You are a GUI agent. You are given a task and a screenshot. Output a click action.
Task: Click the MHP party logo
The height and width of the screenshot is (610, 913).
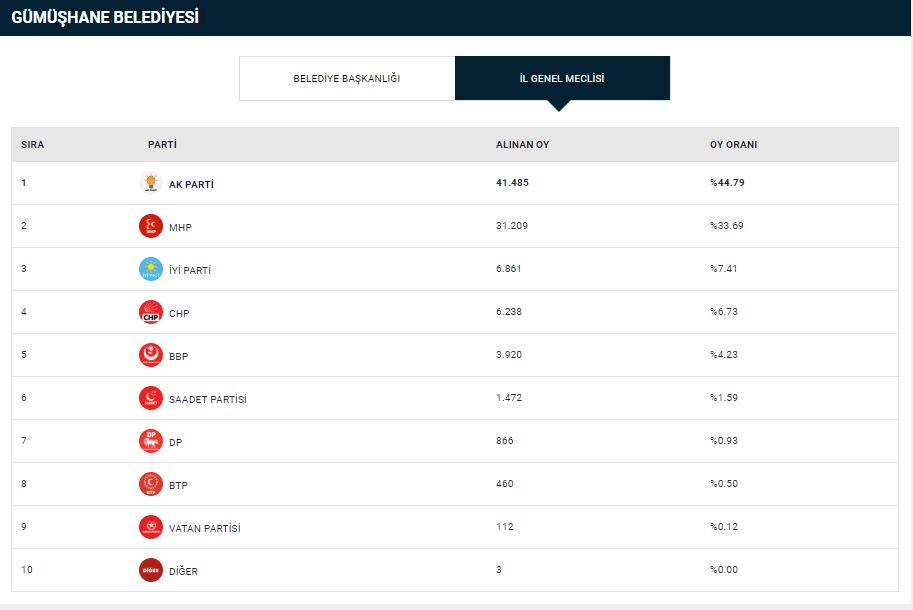pos(151,226)
